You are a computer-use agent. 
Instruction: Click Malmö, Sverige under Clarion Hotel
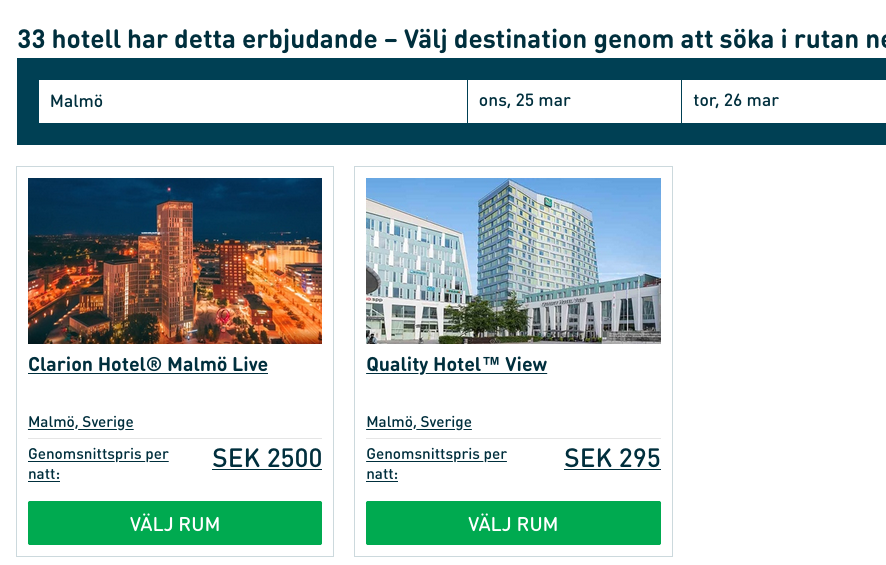[81, 422]
